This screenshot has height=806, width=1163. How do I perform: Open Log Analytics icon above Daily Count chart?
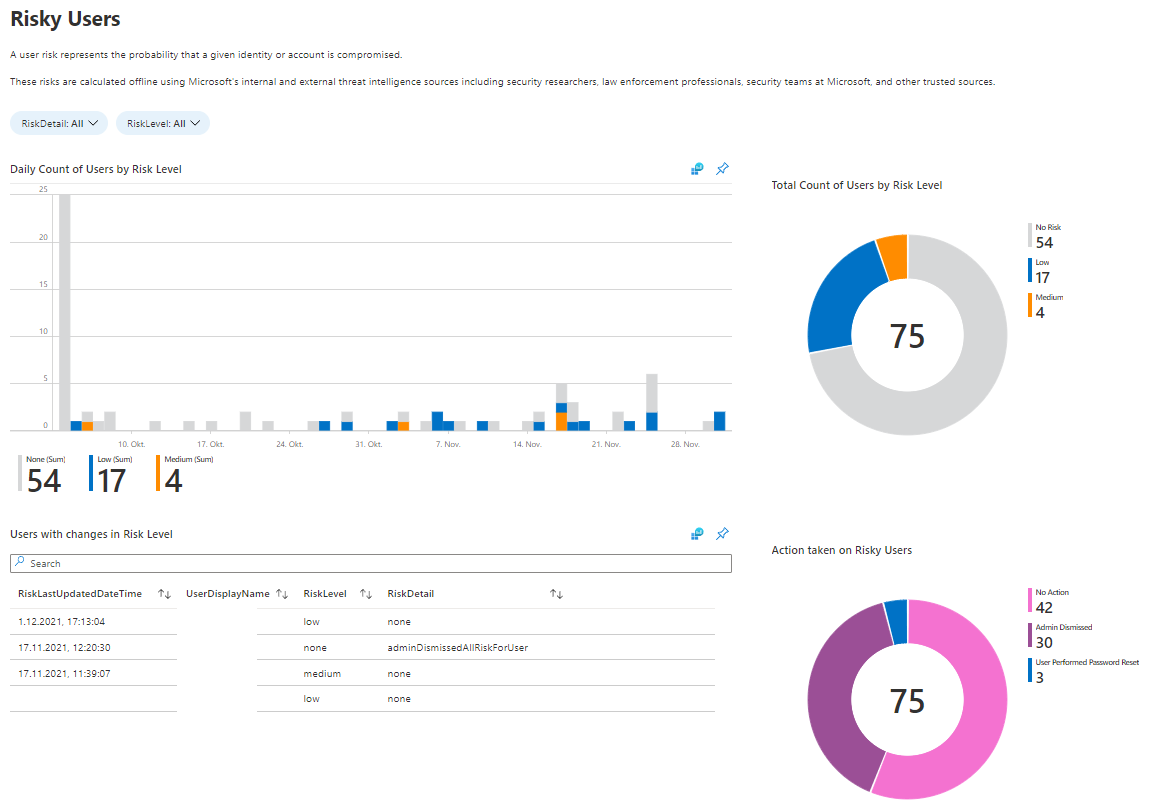696,169
